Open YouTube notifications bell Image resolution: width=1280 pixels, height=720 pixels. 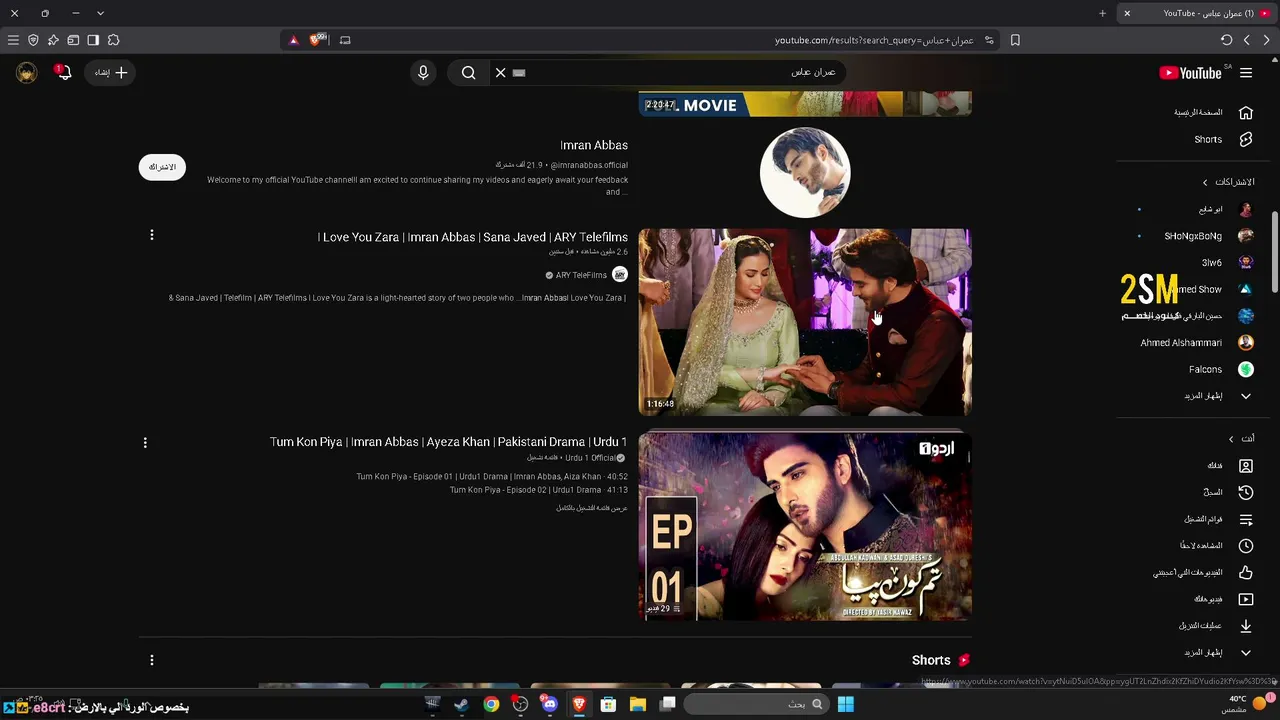[63, 73]
